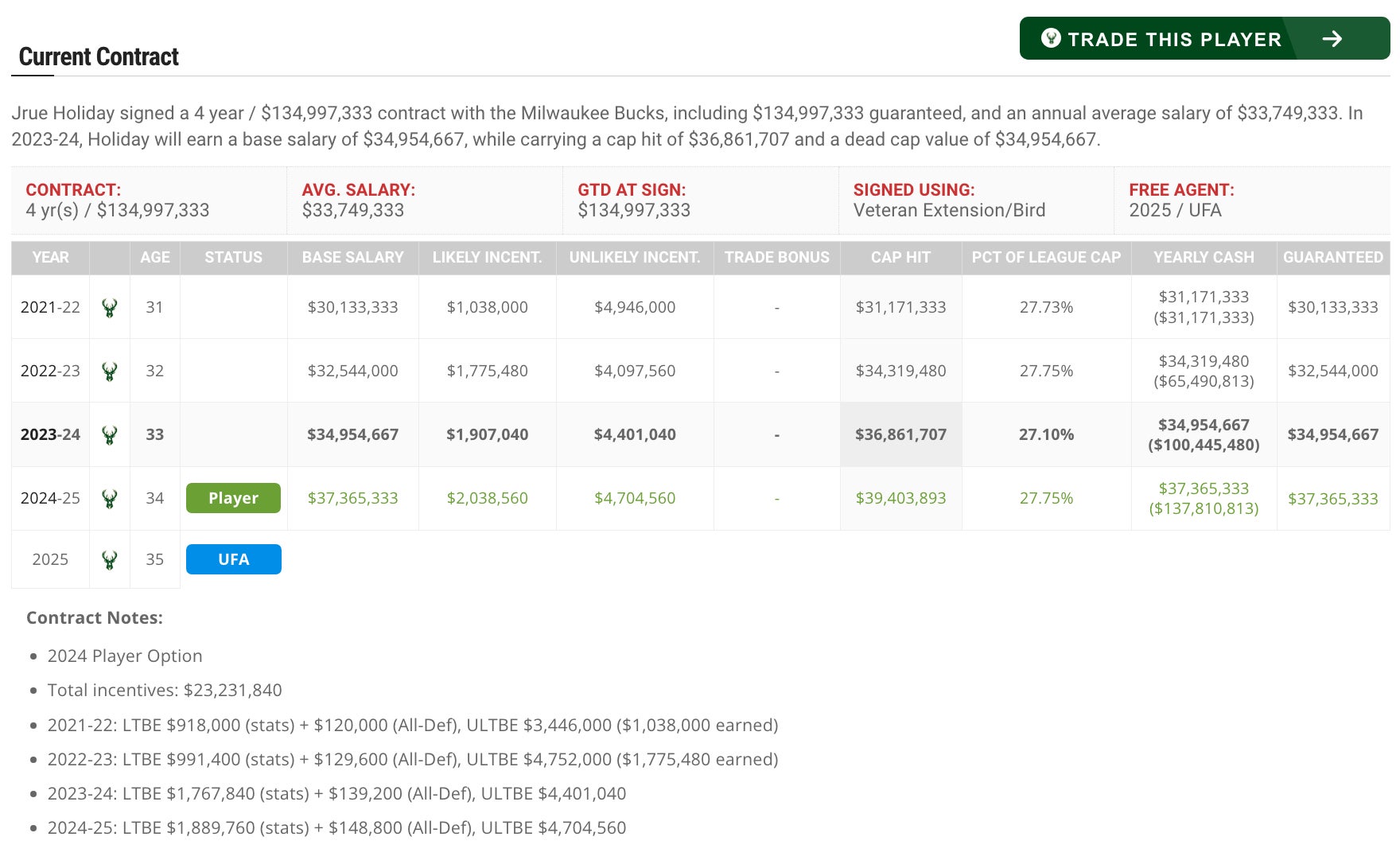
Task: Click Bucks logo inside trade button
Action: coord(1050,38)
